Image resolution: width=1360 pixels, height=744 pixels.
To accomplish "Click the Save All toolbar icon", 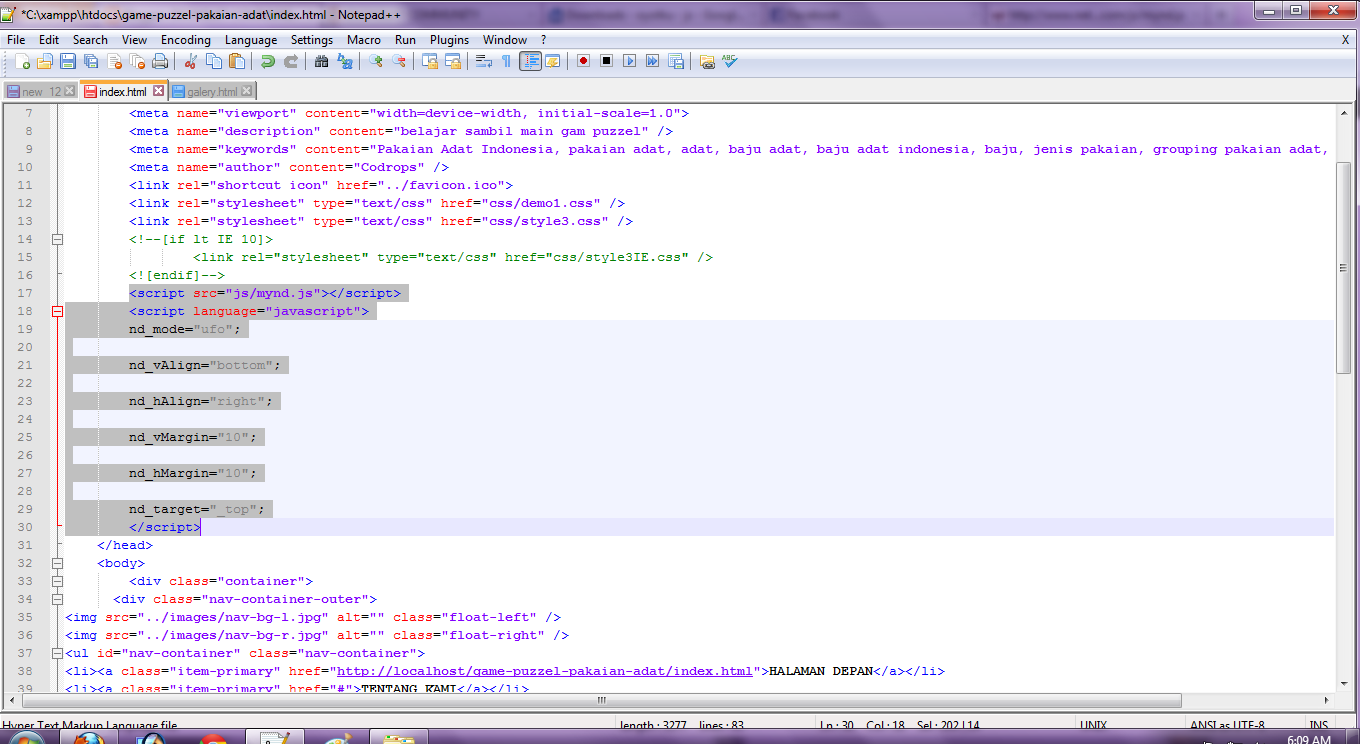I will 91,61.
